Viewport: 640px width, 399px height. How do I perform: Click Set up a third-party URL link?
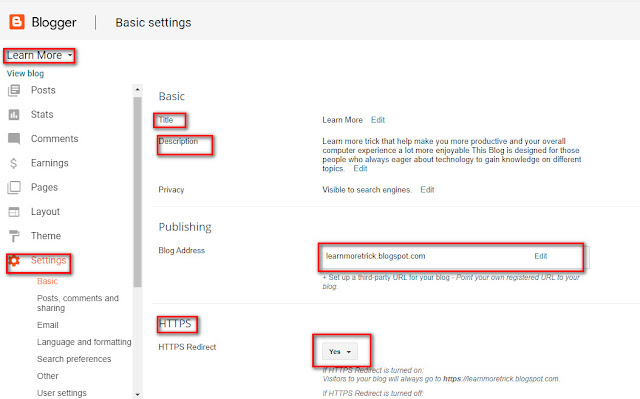pos(386,277)
